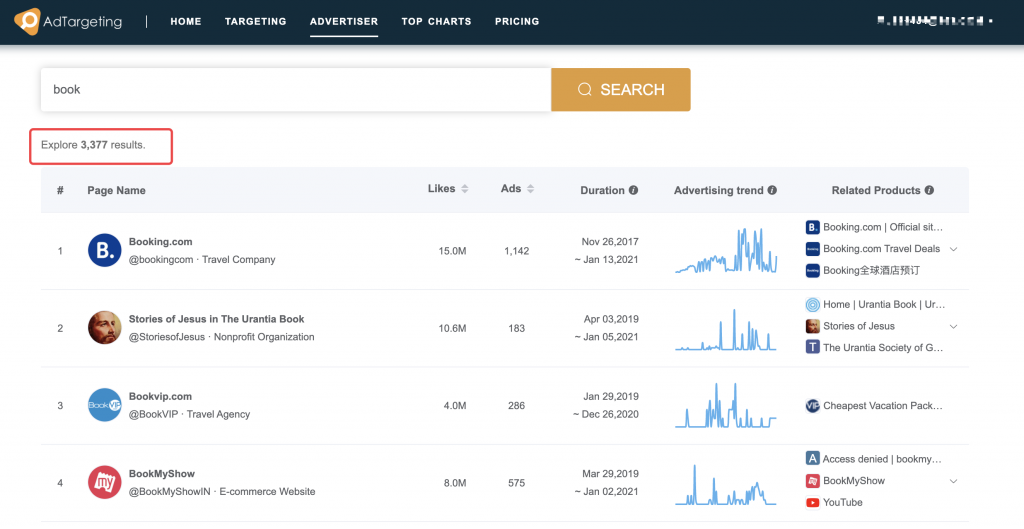Screen dimensions: 1024x529
Task: Open 'The Urantia Society of G…' product
Action: 883,347
